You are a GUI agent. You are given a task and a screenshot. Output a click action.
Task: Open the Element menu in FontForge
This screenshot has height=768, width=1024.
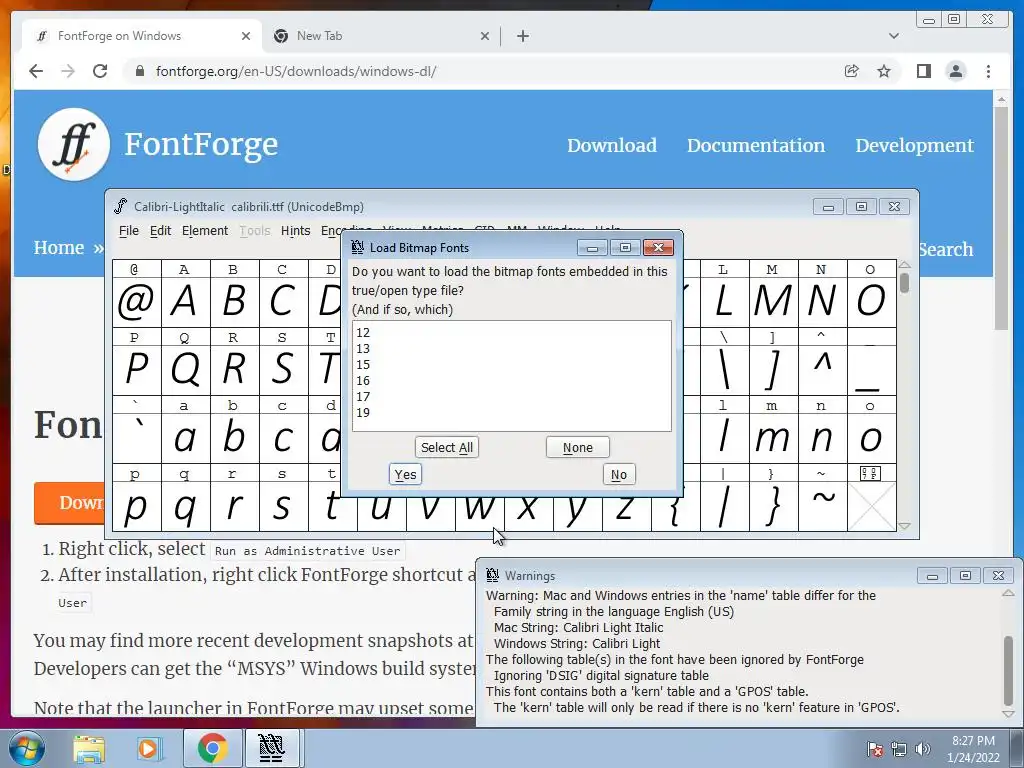[x=205, y=231]
